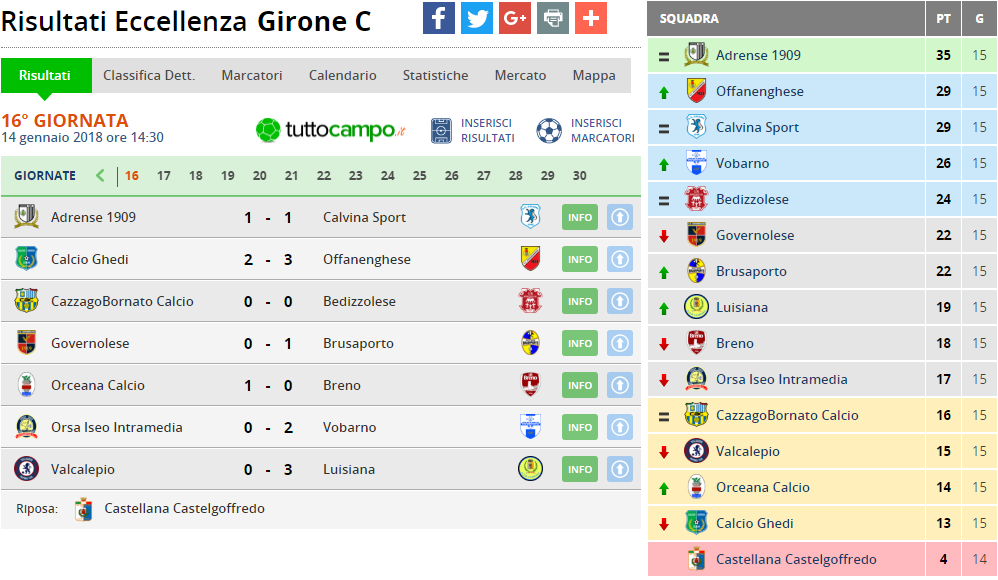
Task: Open Castellana Castelgoffredo team link under Riposa
Action: [x=184, y=508]
